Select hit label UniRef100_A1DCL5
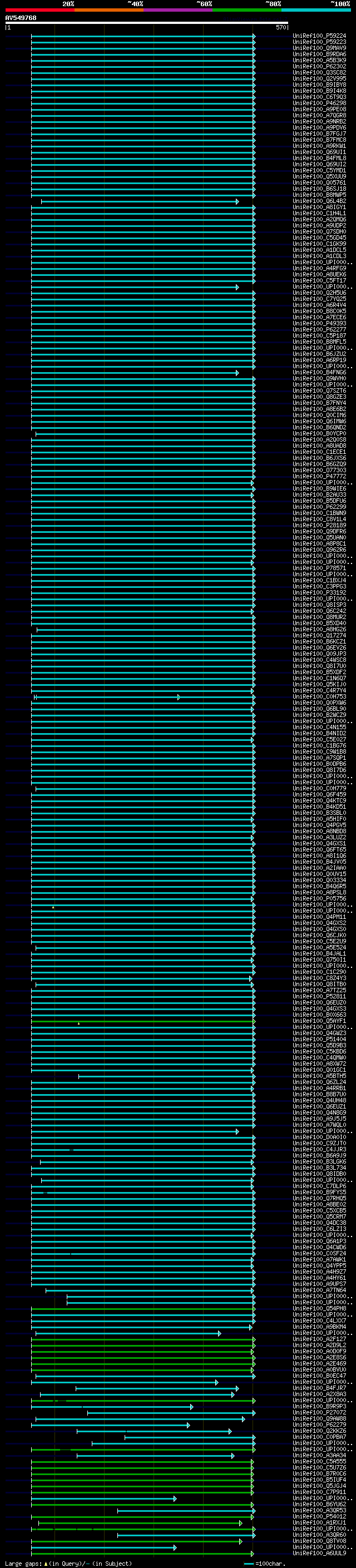Viewport: 356px width, 1568px height. point(319,250)
